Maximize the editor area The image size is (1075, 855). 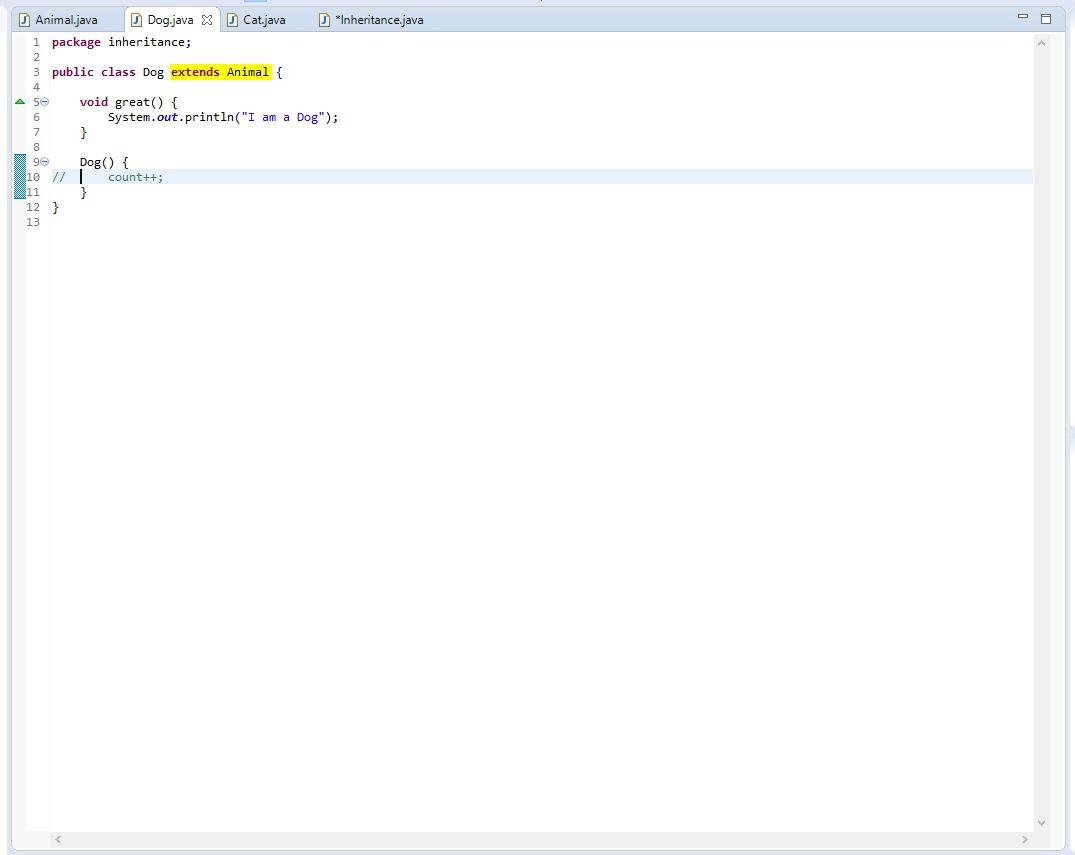pos(1046,19)
